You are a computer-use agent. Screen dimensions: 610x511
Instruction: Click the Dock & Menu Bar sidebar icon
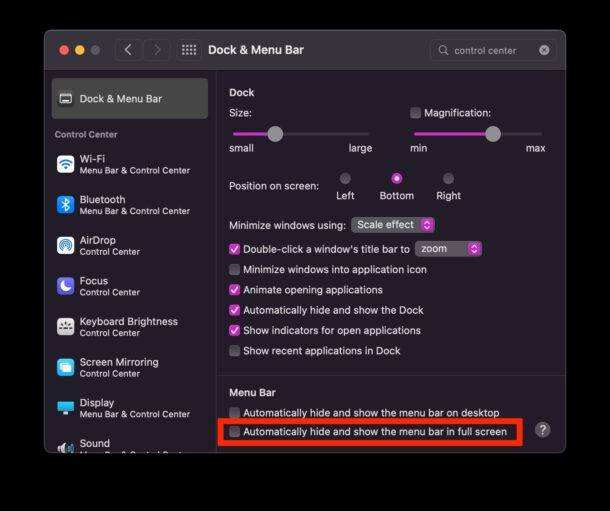(65, 99)
